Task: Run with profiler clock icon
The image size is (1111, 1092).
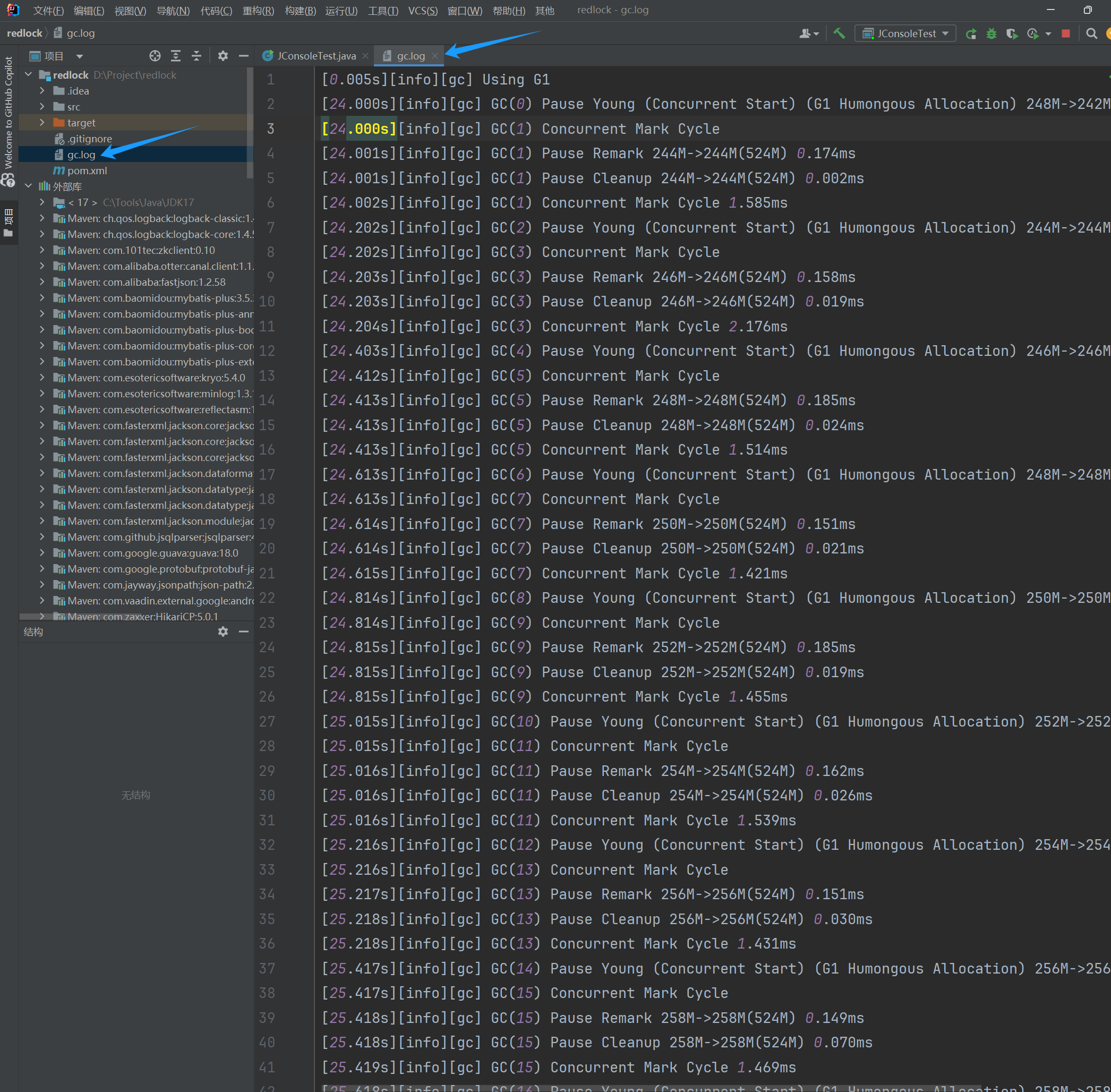Action: [x=1032, y=34]
